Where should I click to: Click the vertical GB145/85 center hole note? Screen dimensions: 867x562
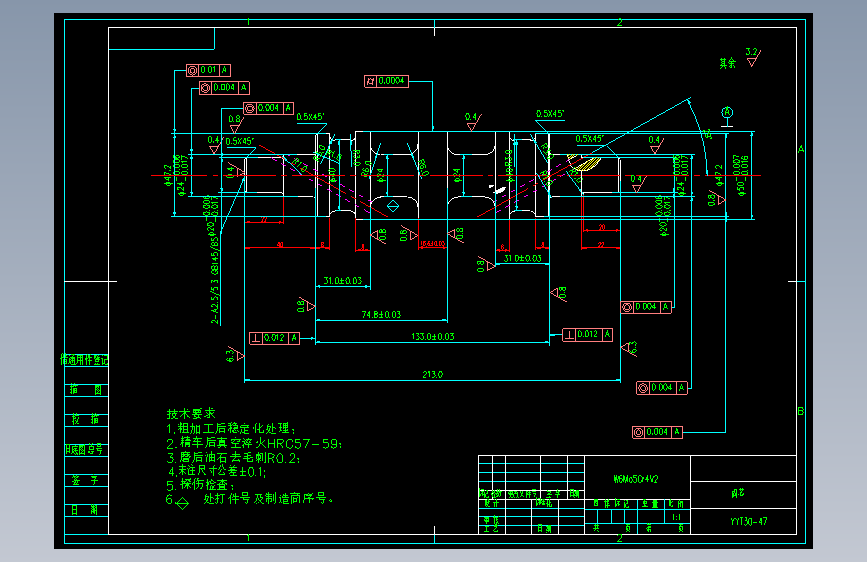pos(215,278)
